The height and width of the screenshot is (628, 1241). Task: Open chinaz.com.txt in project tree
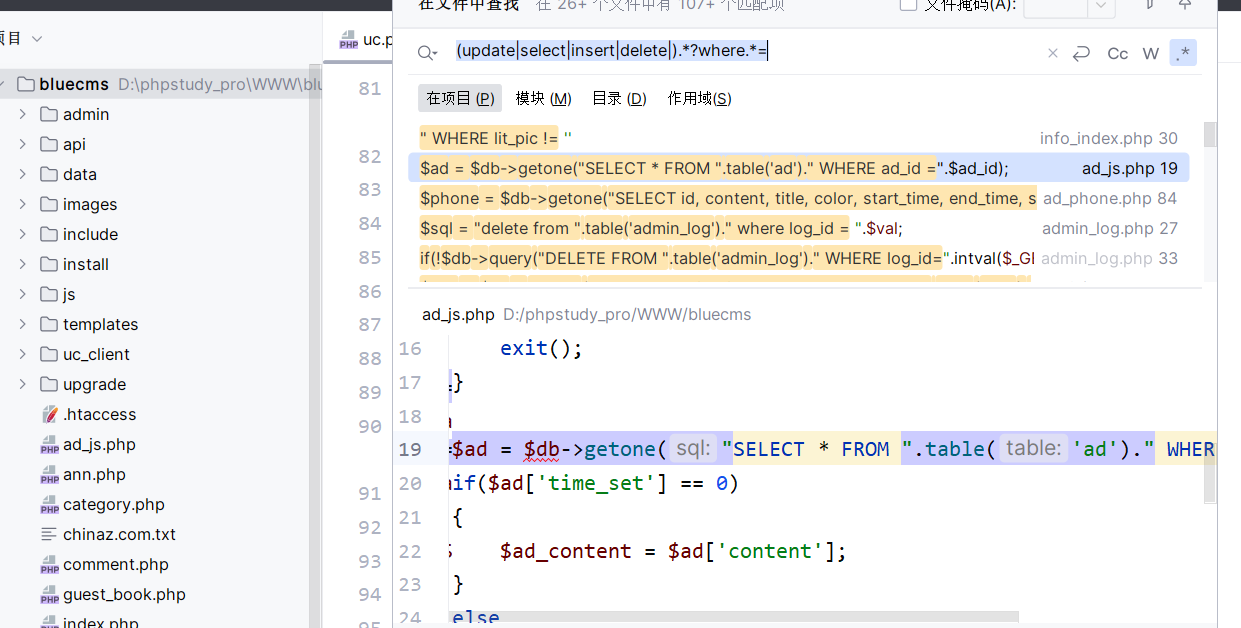tap(119, 534)
